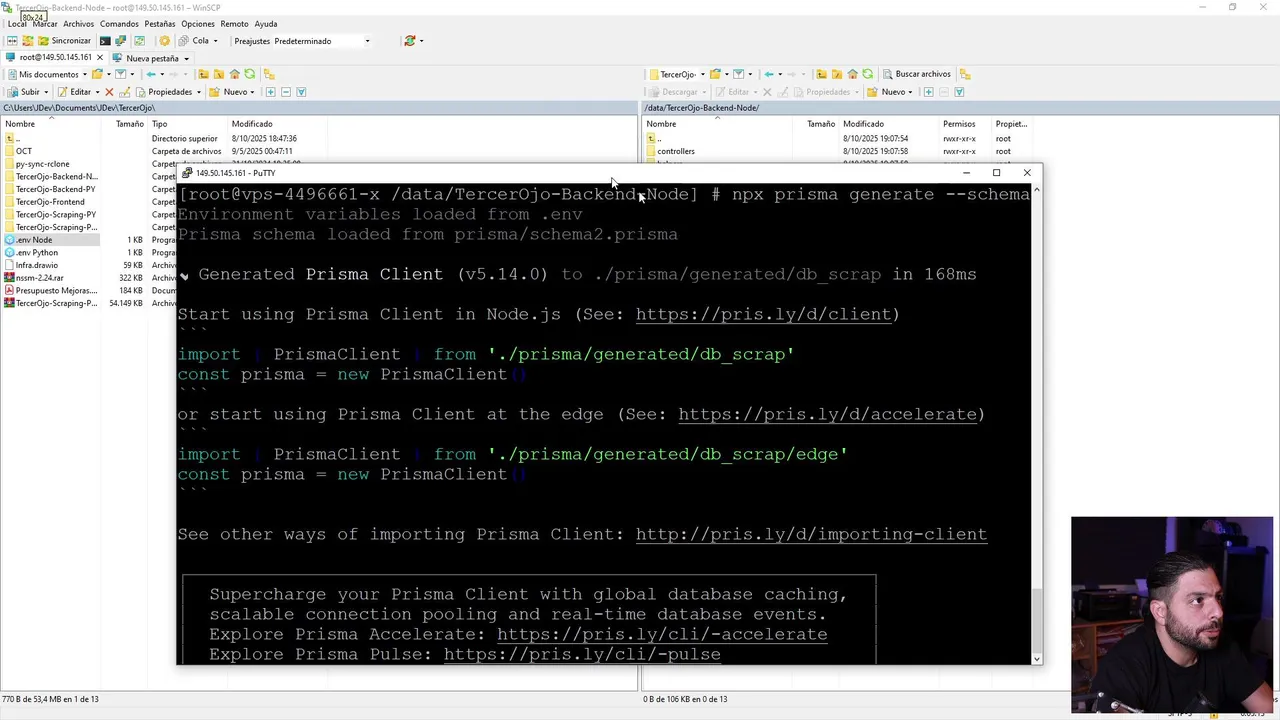
Task: Click the select files plus icon in remote toolbar
Action: (928, 92)
